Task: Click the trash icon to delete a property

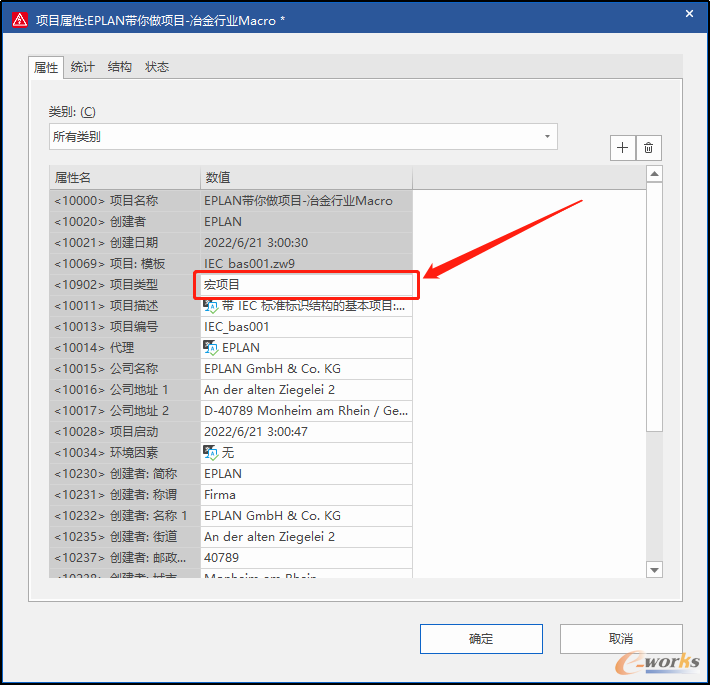Action: pos(648,148)
